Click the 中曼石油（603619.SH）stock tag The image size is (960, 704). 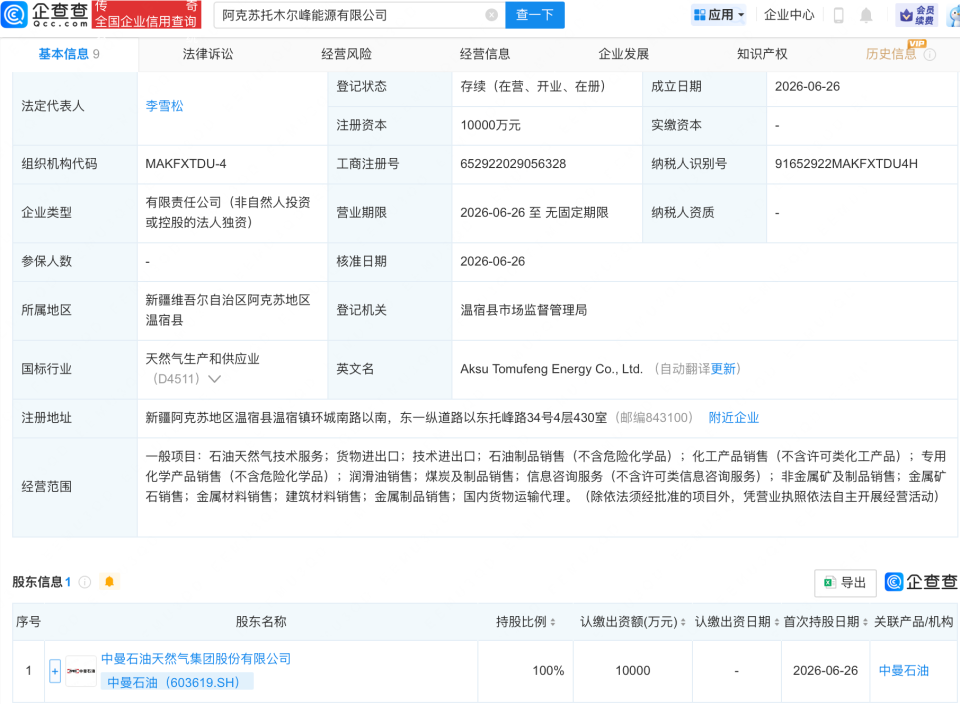[x=176, y=683]
